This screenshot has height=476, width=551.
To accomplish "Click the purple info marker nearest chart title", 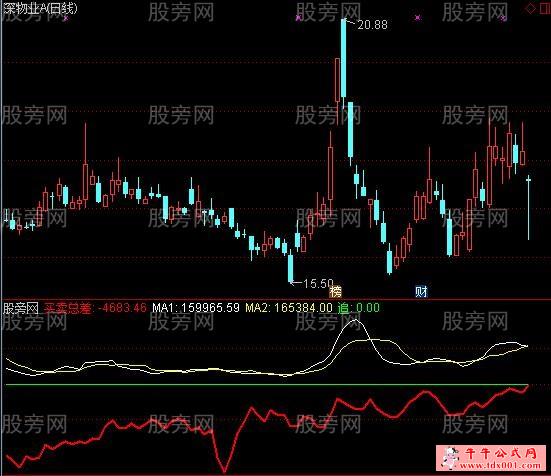I will coord(65,18).
